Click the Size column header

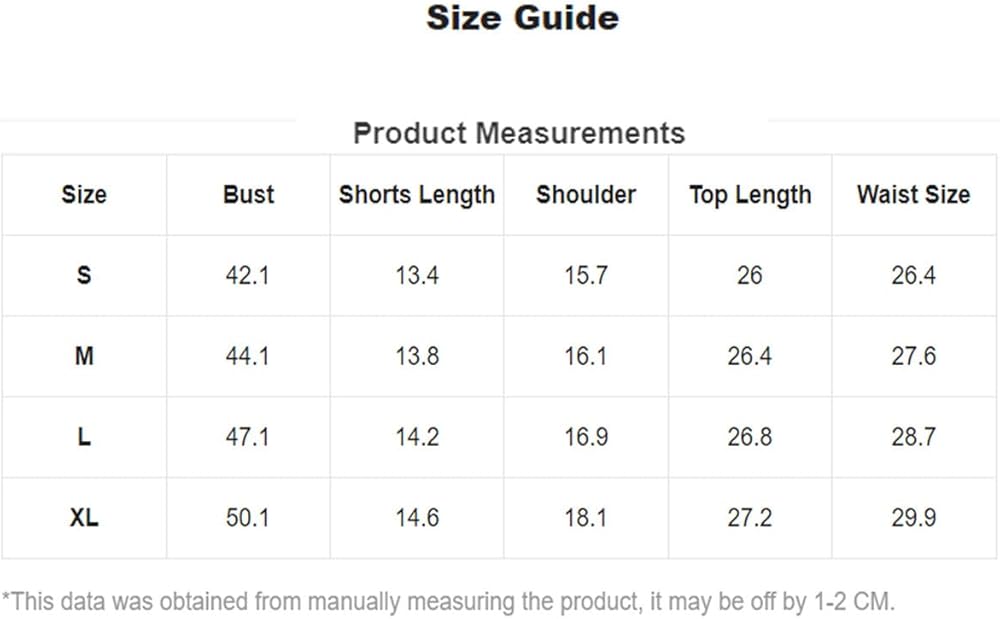tap(84, 194)
